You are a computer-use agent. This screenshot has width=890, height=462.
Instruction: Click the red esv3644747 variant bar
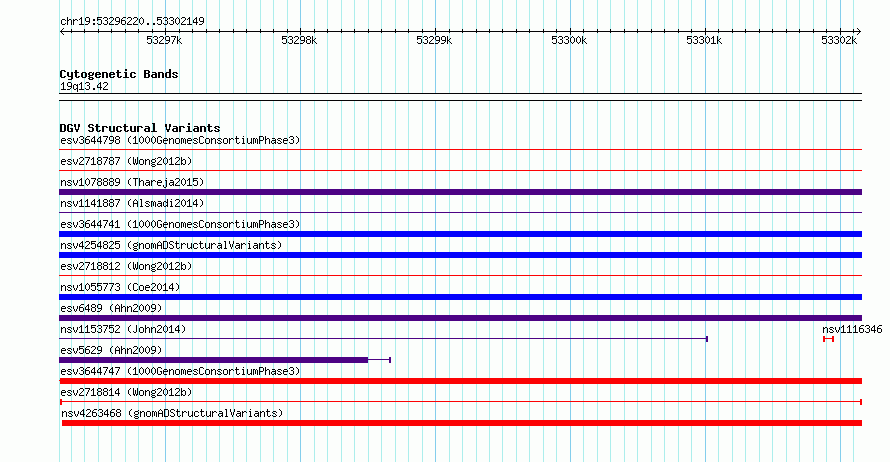[460, 381]
